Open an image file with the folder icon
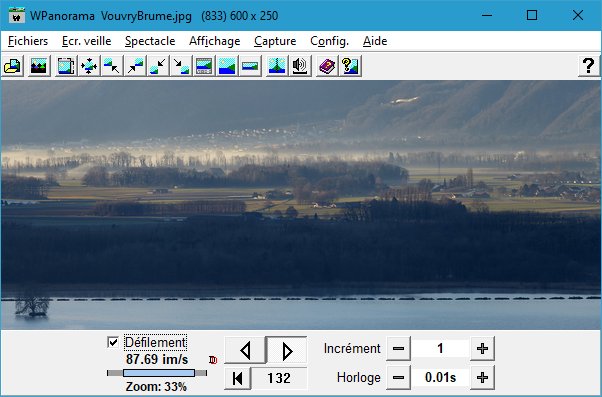 [x=12, y=66]
